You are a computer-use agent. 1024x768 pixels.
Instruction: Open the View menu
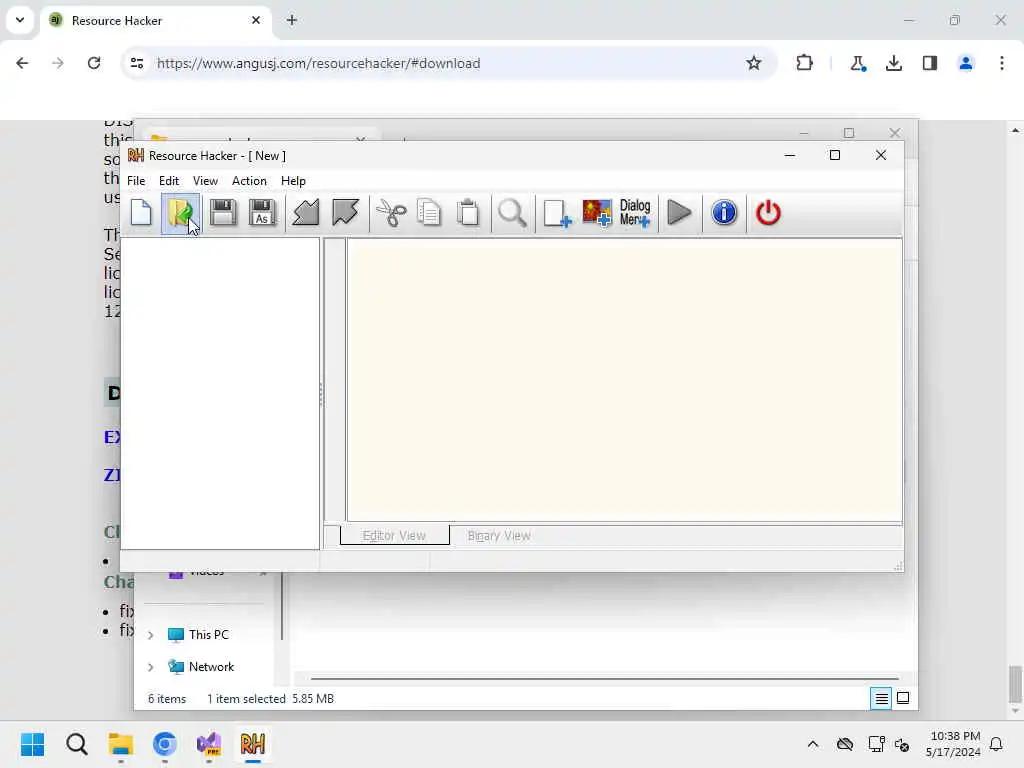(x=205, y=181)
